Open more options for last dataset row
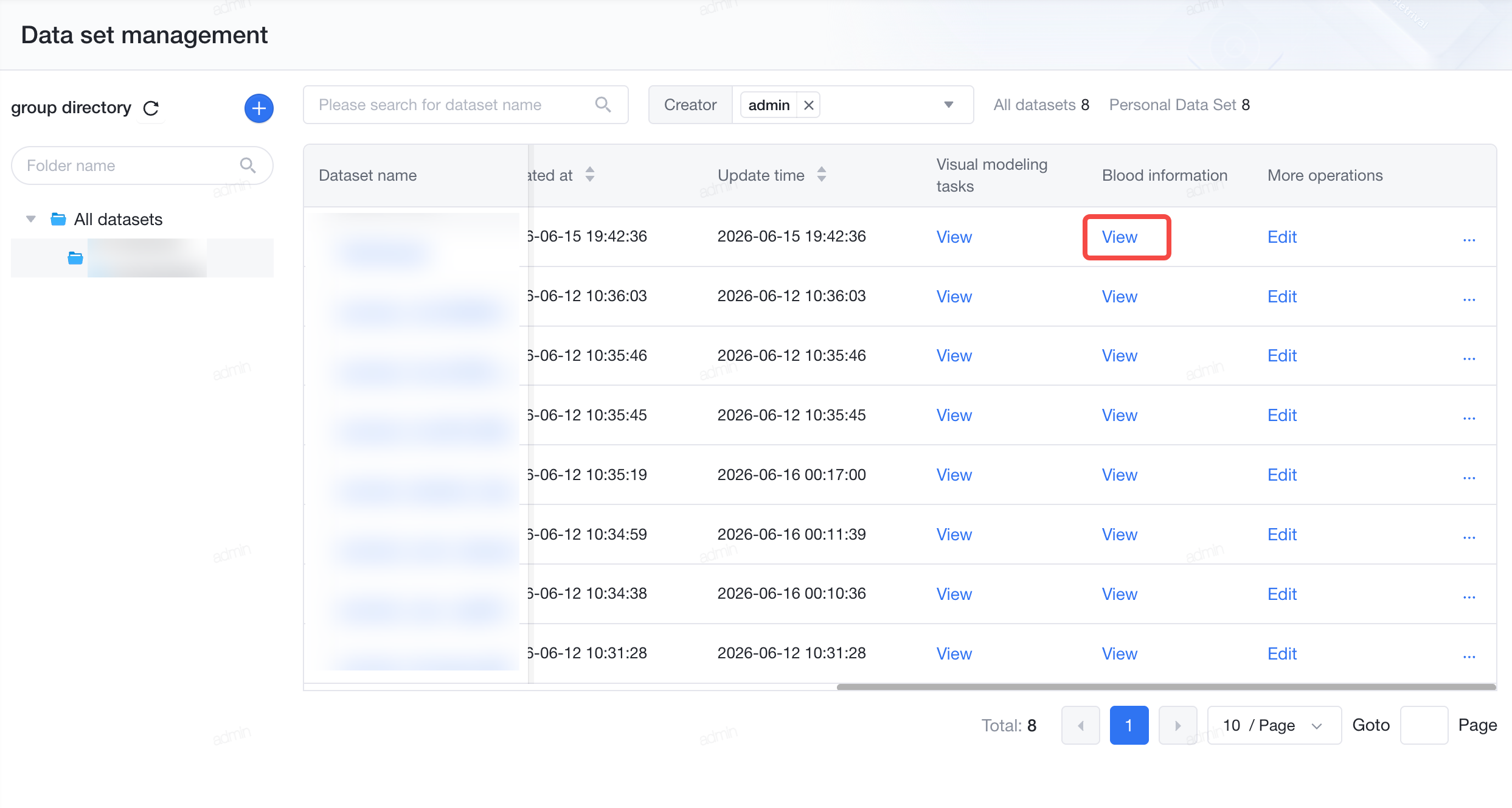The image size is (1512, 808). coord(1469,656)
